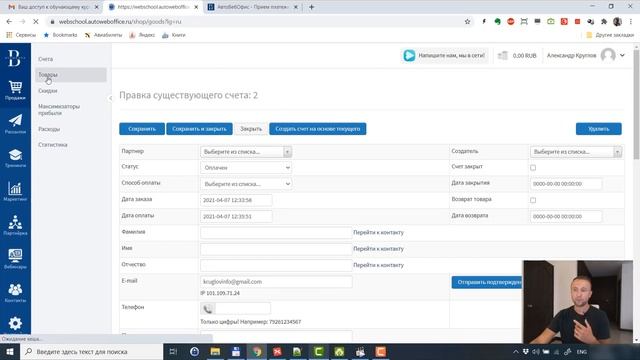Collapse the submenu with the arrow handle
Image resolution: width=640 pixels, height=360 pixels.
pyautogui.click(x=110, y=98)
